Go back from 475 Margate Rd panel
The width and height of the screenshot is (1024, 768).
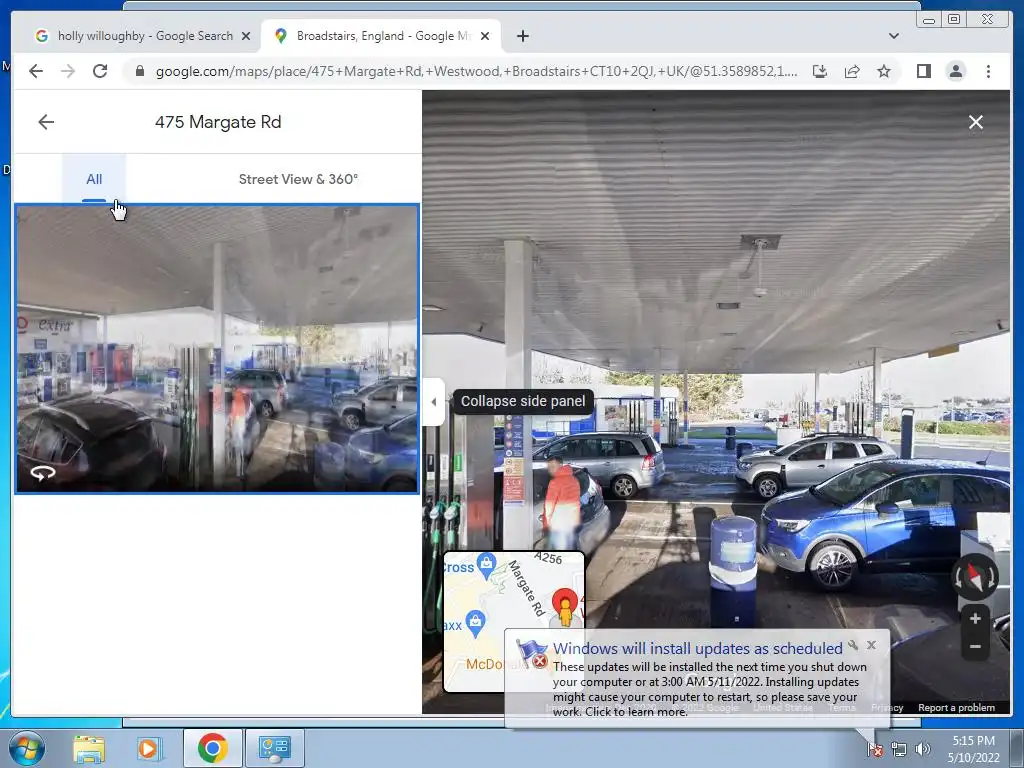pyautogui.click(x=46, y=122)
